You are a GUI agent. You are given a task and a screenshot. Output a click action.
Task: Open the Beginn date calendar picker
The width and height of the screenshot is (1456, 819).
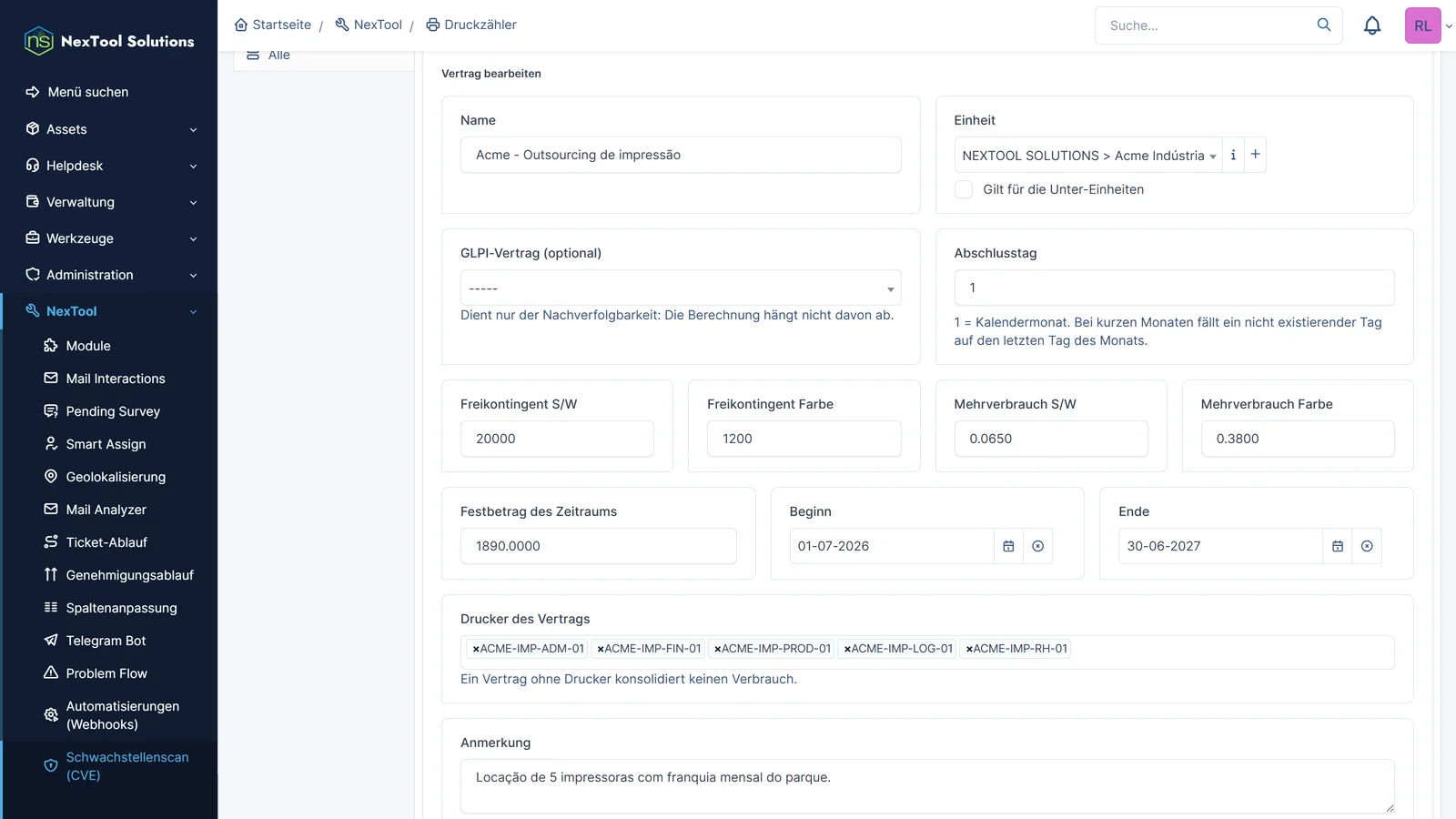1008,546
